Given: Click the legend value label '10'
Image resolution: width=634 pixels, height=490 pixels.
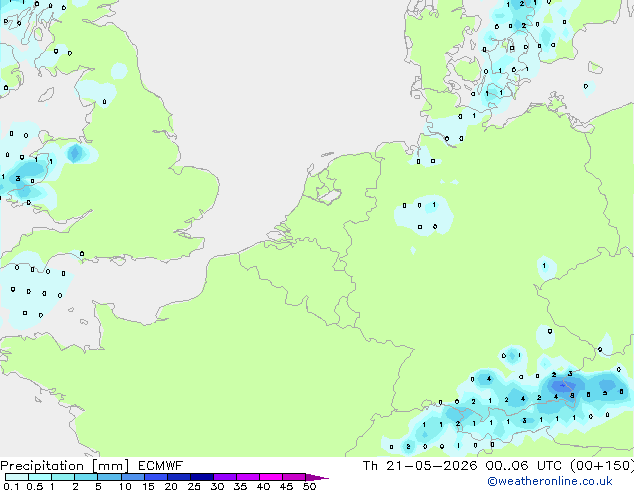Looking at the screenshot, I should pyautogui.click(x=125, y=486).
